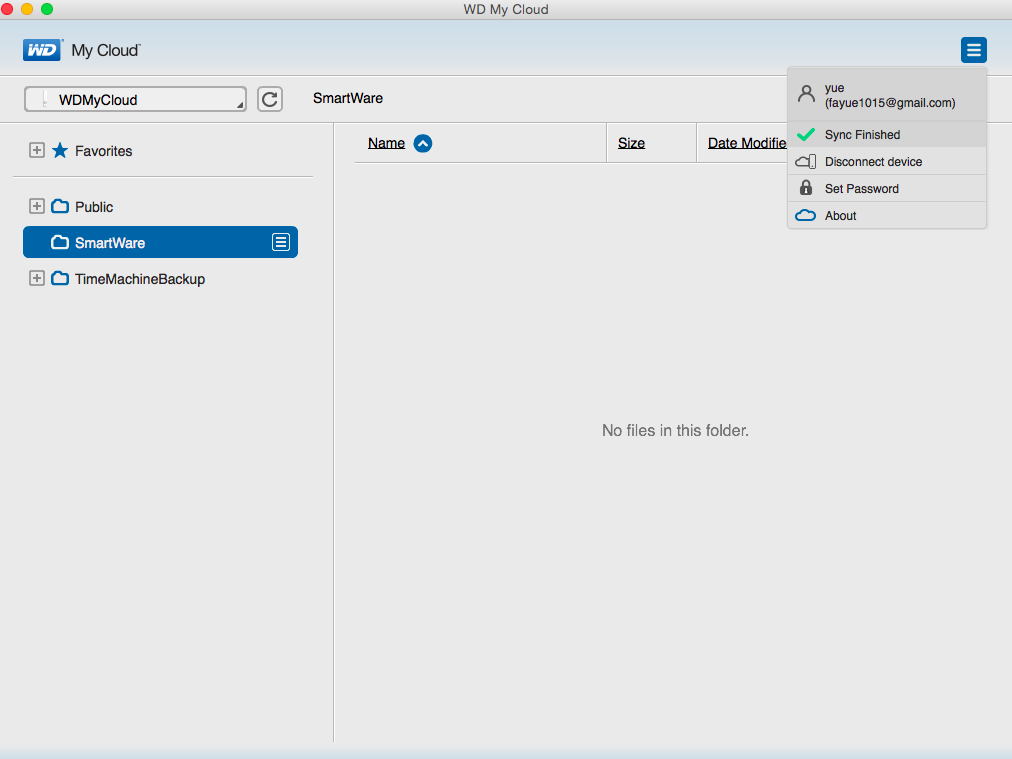Click the disconnect device cloud icon

[805, 161]
